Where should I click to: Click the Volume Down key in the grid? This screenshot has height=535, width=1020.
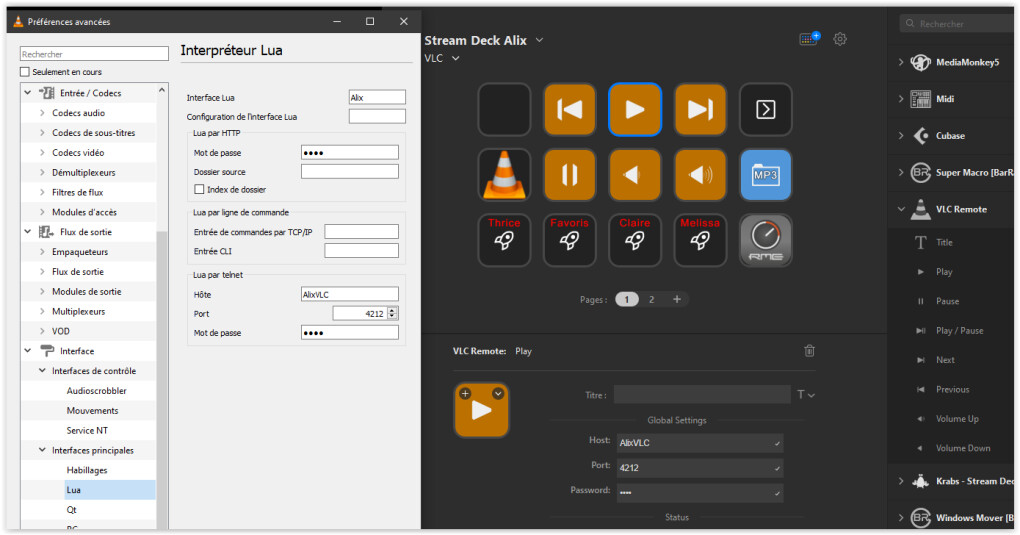pos(635,174)
